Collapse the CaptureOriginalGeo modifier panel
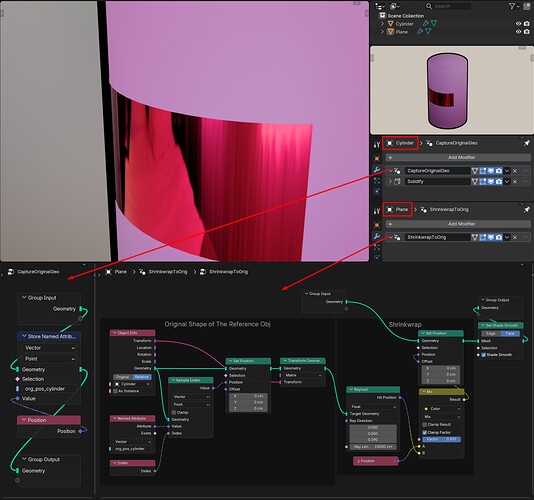 (390, 171)
